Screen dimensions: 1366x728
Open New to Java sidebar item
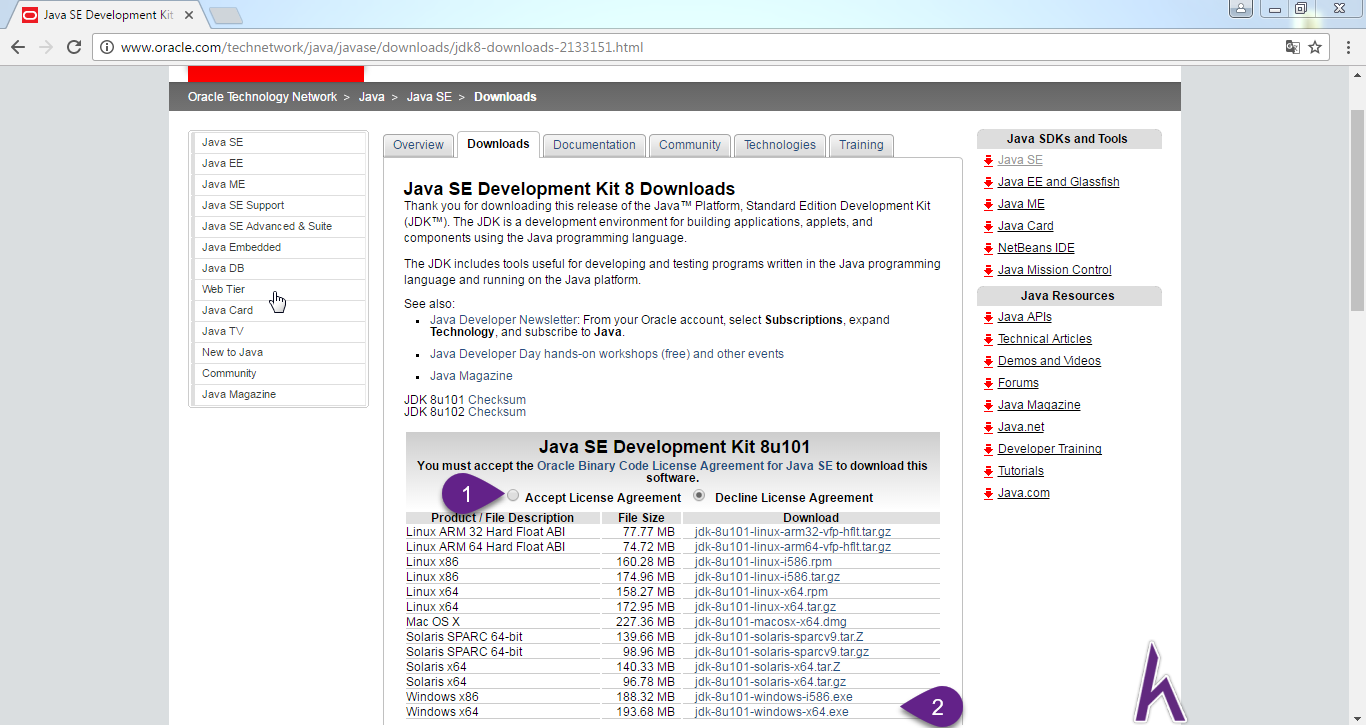coord(279,352)
